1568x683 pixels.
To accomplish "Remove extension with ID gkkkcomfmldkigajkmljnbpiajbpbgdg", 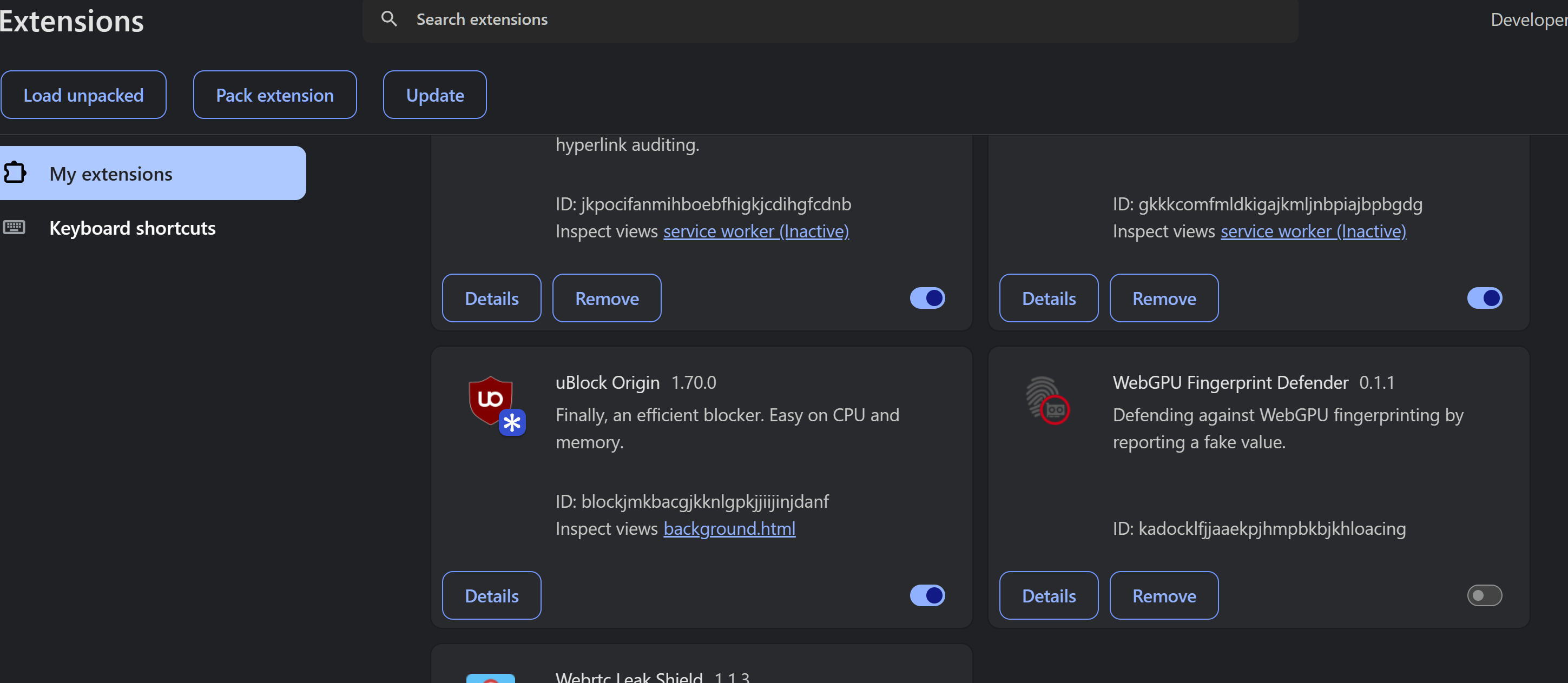I will coord(1164,298).
